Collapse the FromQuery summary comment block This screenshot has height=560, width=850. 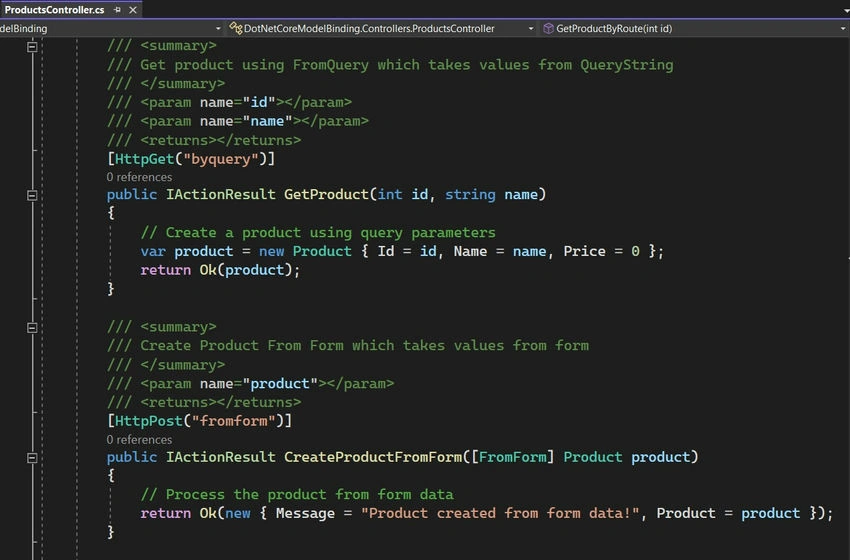click(x=32, y=47)
